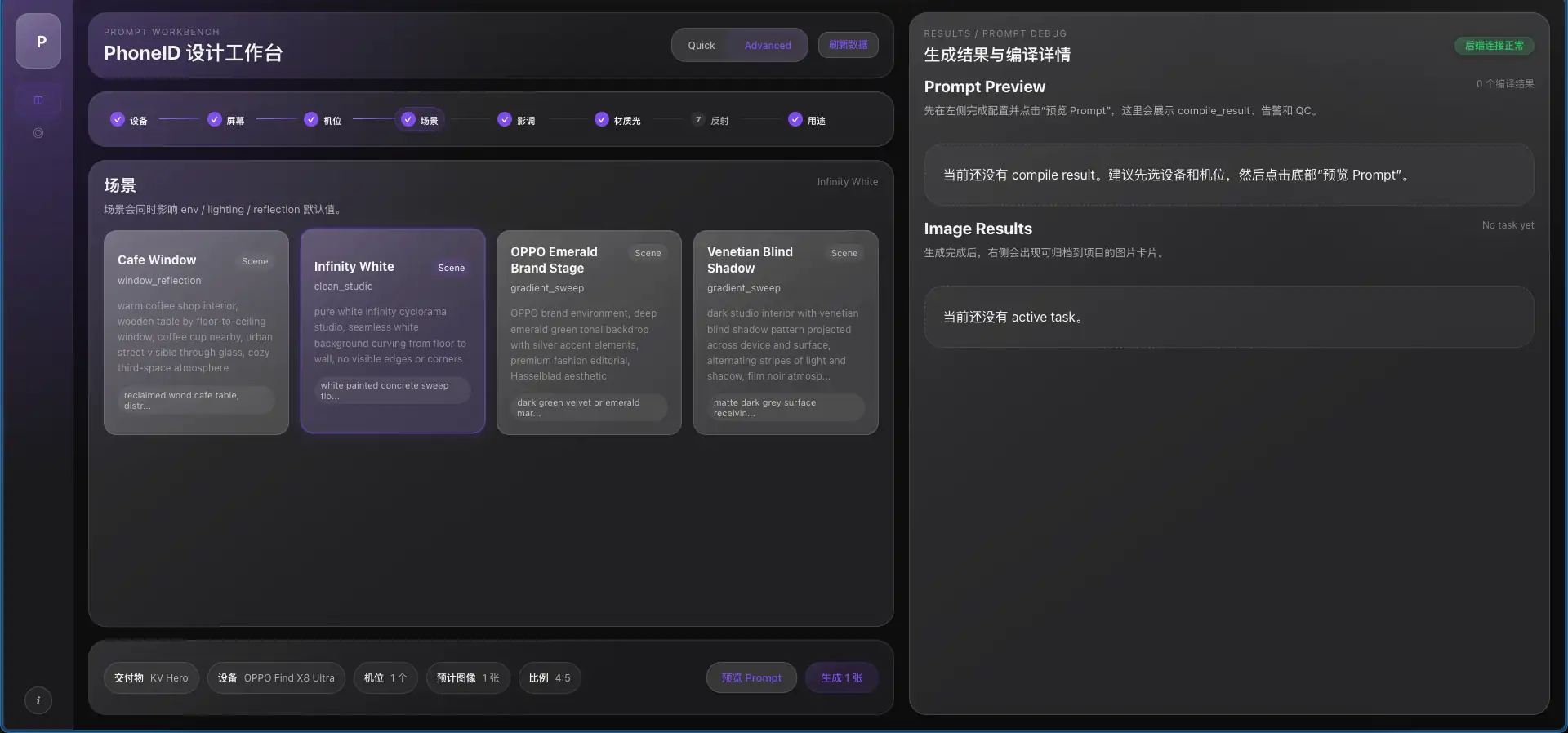Click the 预计图像 1张 chip
Viewport: 1568px width, 733px height.
(468, 677)
